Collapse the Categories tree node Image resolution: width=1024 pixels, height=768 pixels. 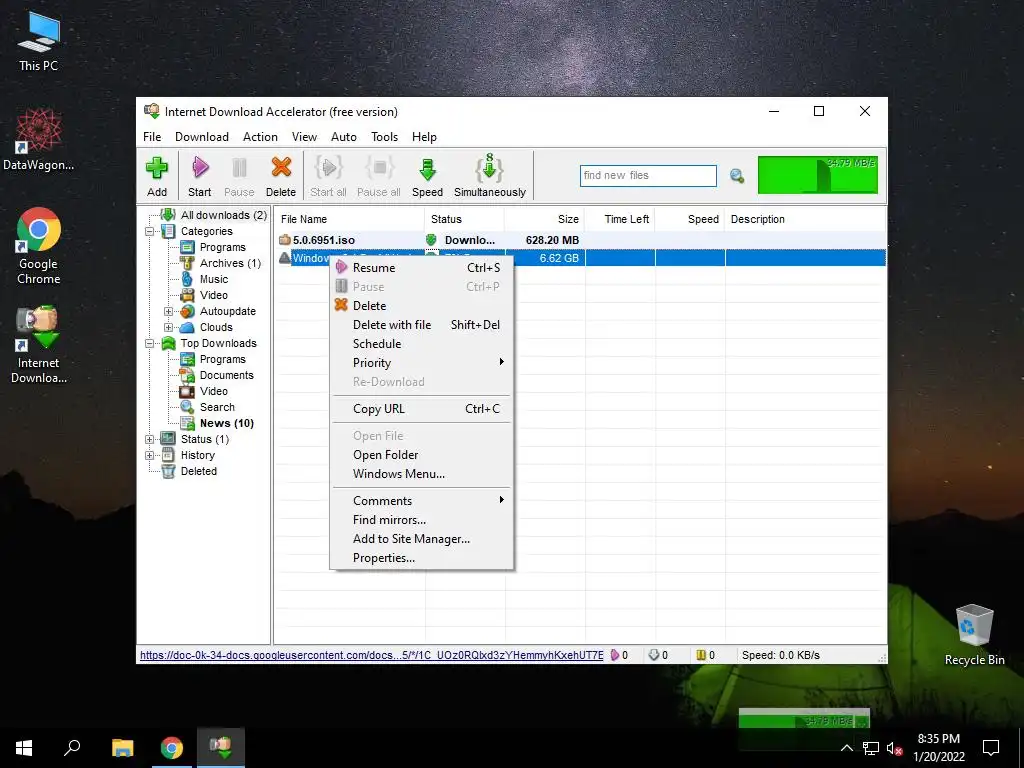tap(150, 231)
